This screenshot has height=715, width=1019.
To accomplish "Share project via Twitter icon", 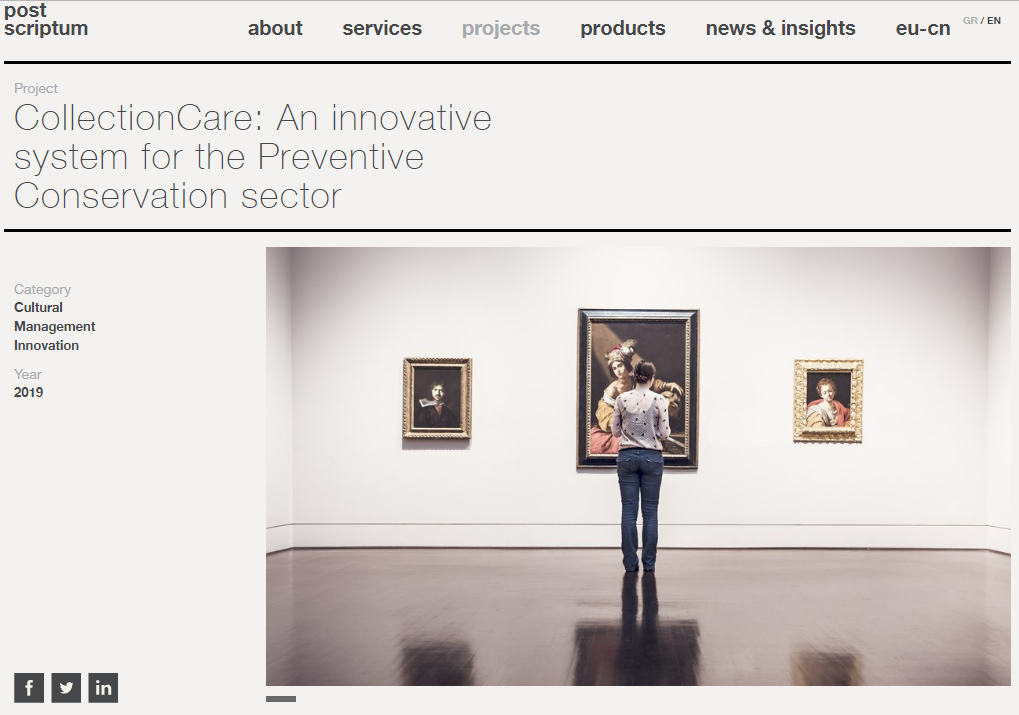I will click(66, 688).
